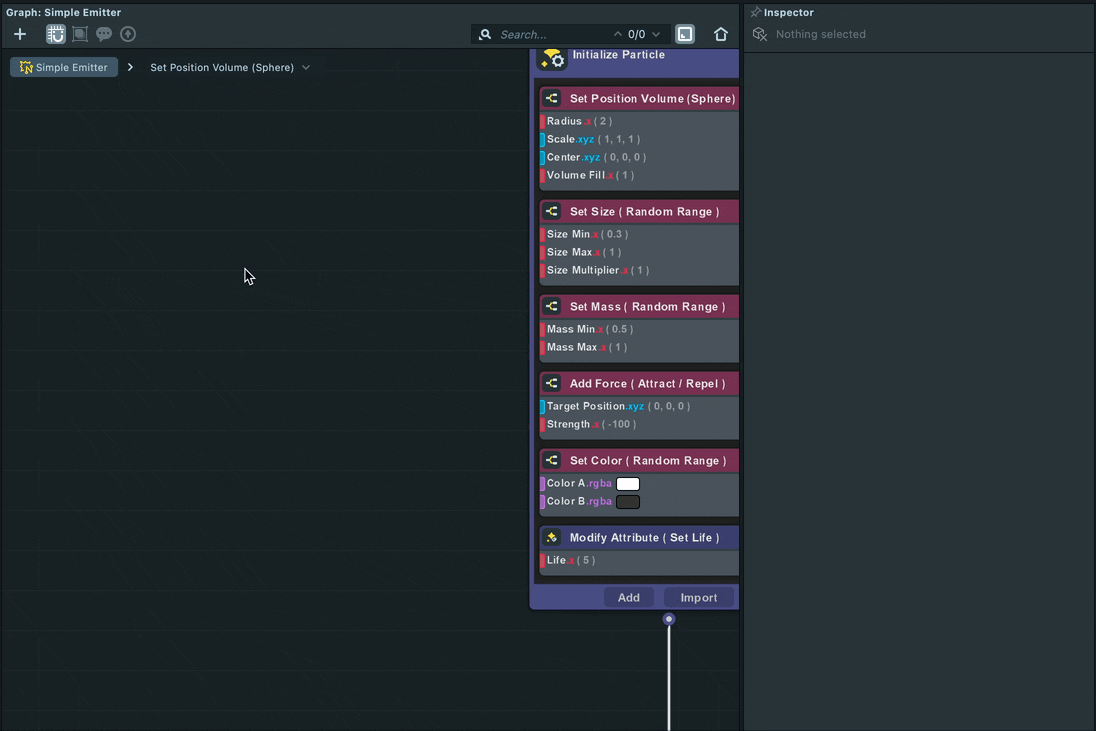
Task: Toggle the minimap panel button beside search
Action: [685, 34]
